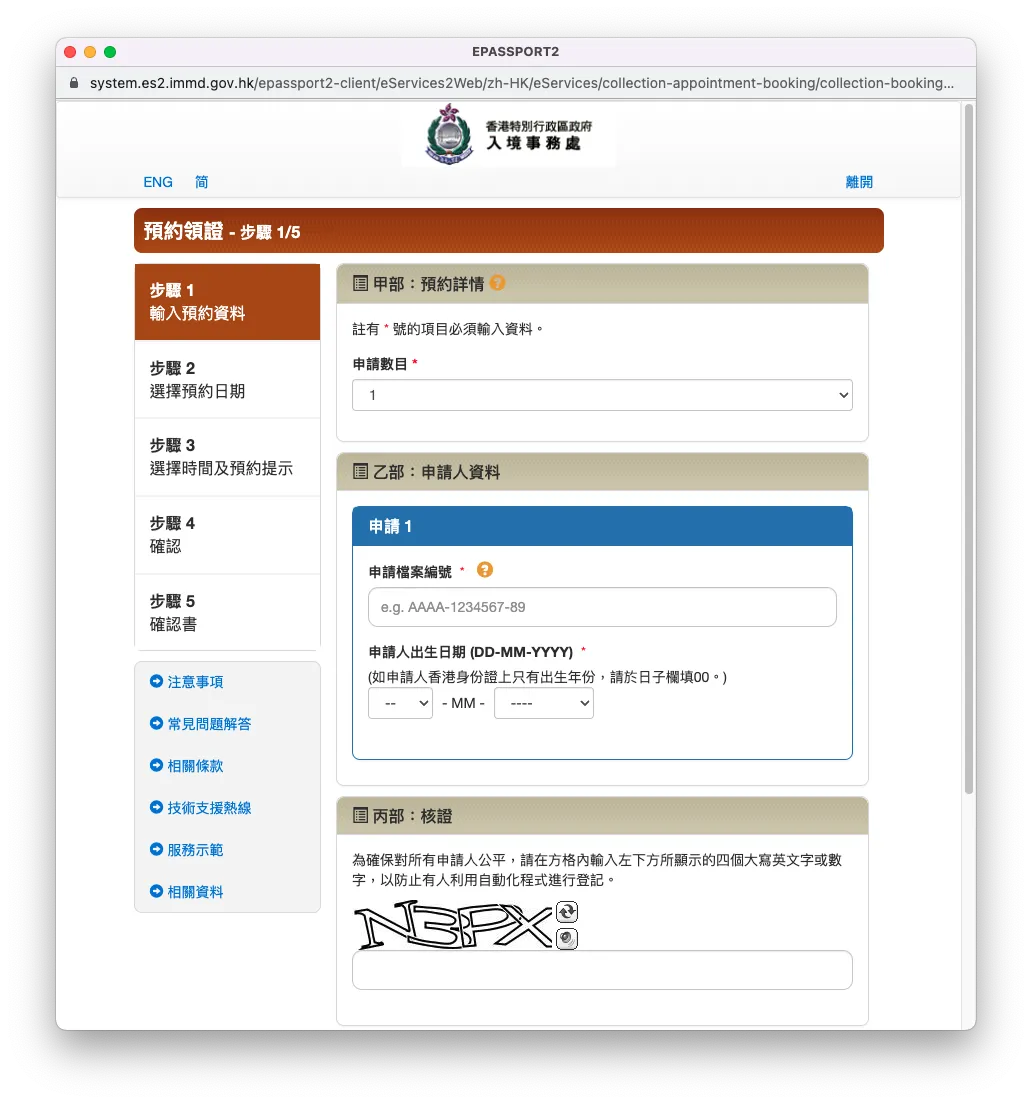This screenshot has width=1032, height=1104.
Task: Click the browser address bar URL
Action: coord(522,83)
